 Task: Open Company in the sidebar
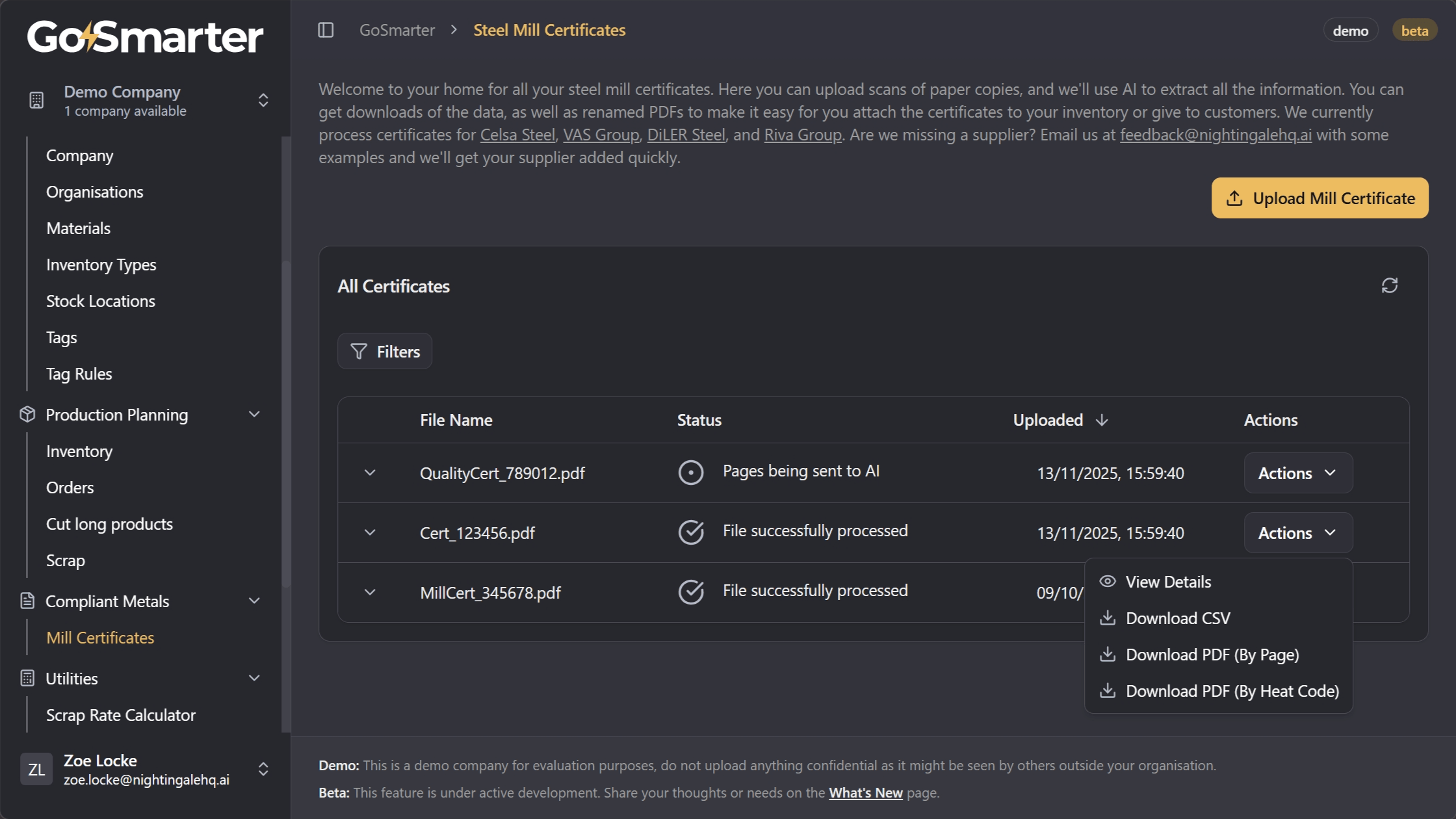coord(80,155)
